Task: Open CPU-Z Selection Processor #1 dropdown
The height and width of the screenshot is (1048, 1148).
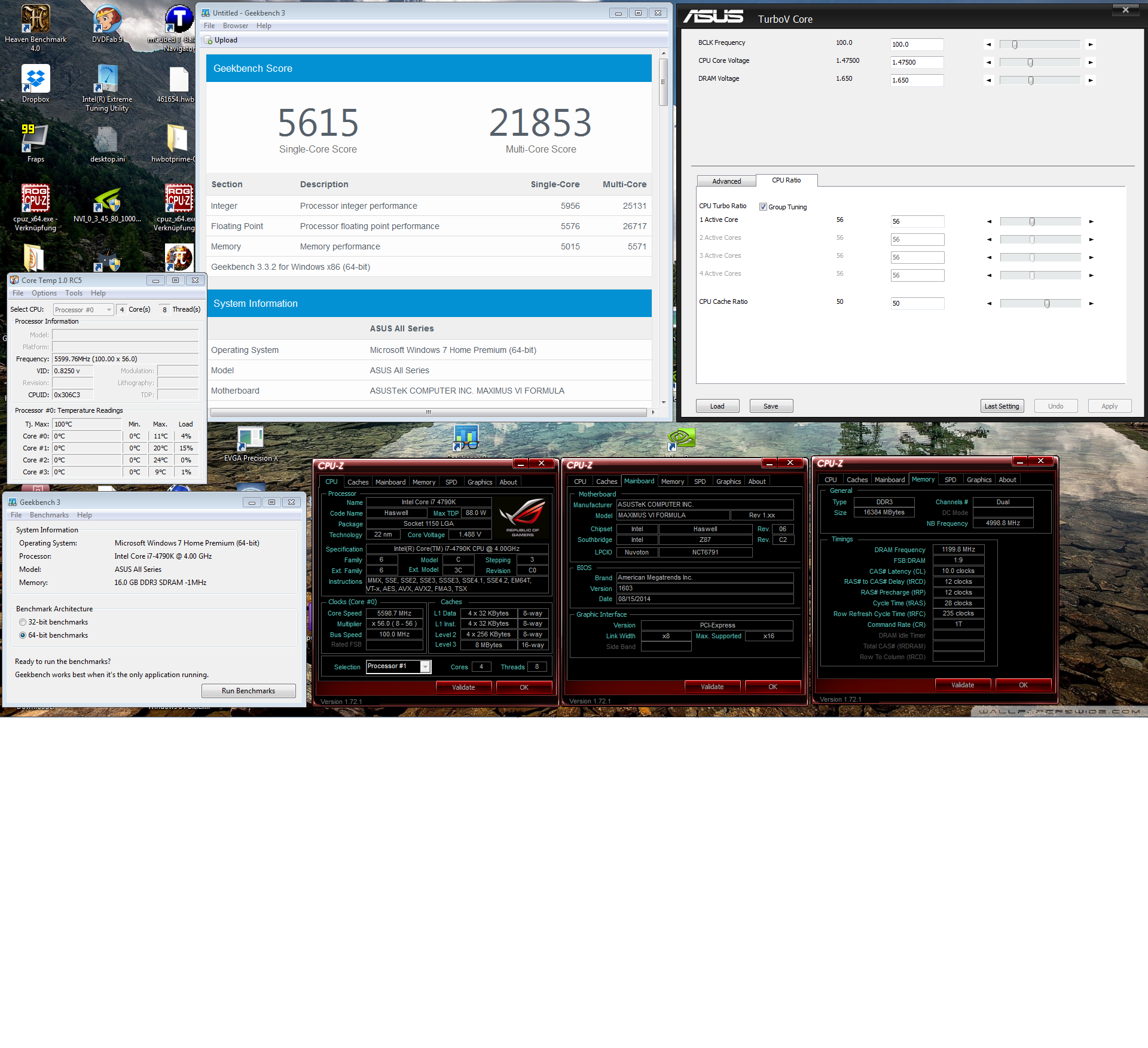Action: (398, 666)
